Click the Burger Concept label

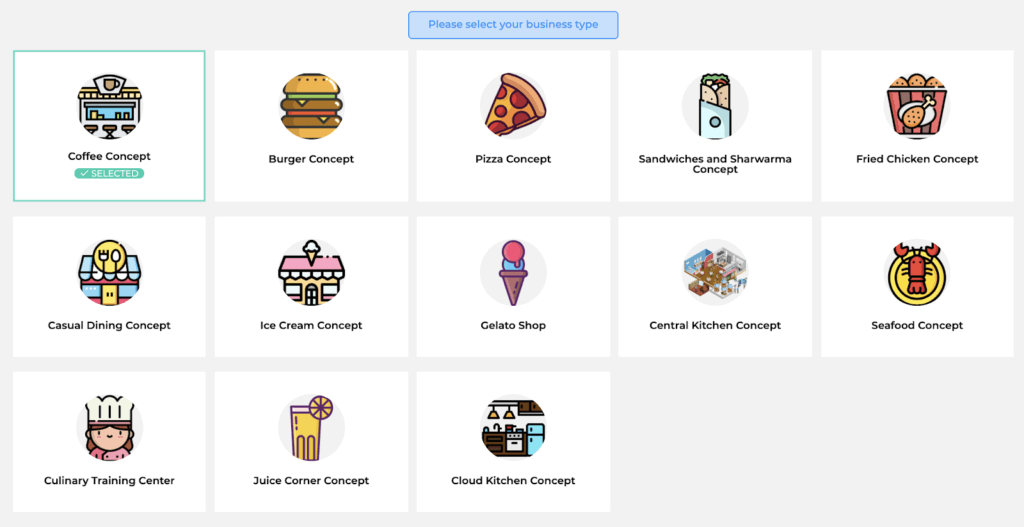pyautogui.click(x=312, y=159)
